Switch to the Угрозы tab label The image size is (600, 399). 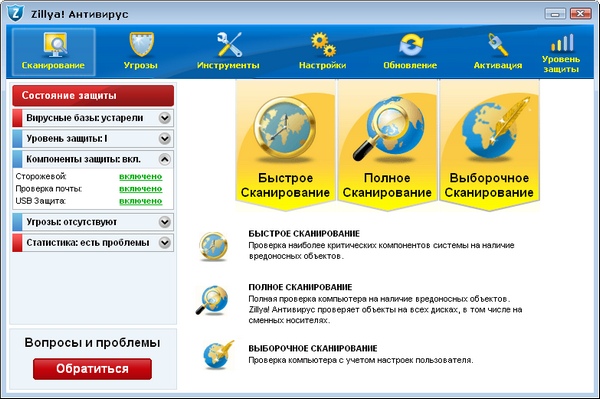(141, 65)
